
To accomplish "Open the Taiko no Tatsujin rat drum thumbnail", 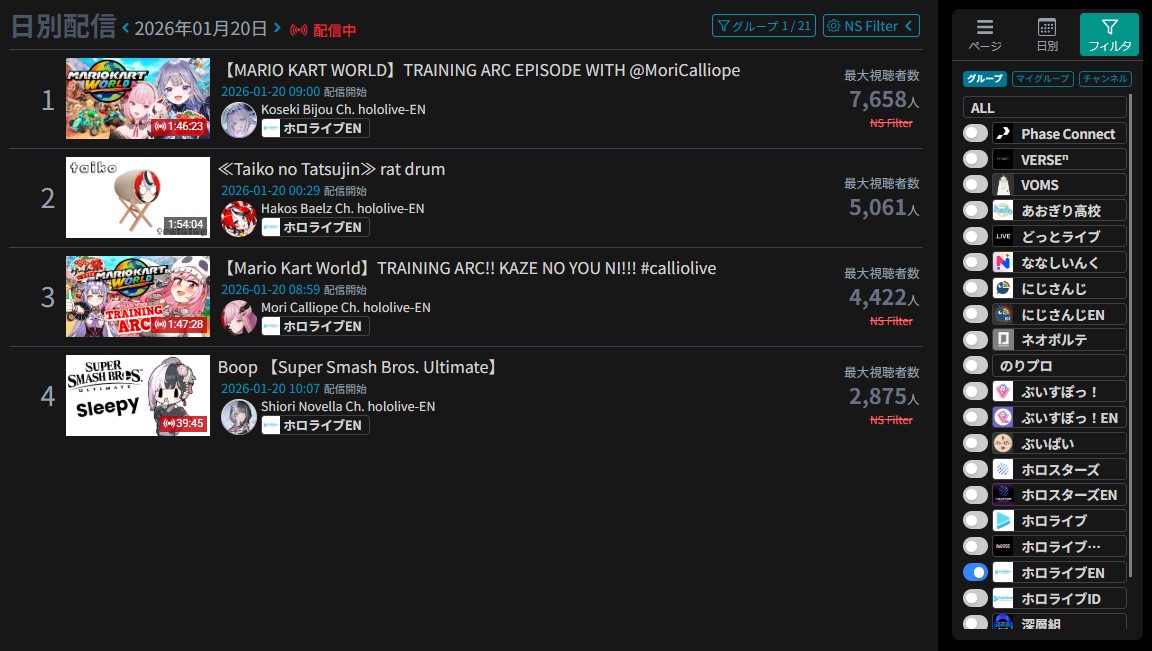I will [138, 198].
